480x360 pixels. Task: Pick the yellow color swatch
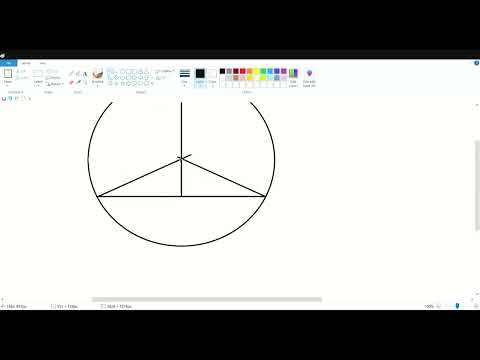[256, 71]
